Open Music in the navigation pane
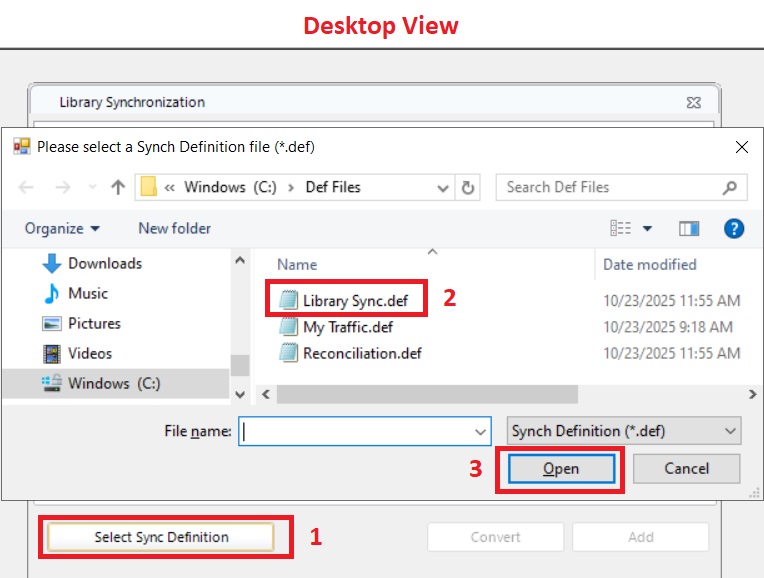 (x=88, y=293)
